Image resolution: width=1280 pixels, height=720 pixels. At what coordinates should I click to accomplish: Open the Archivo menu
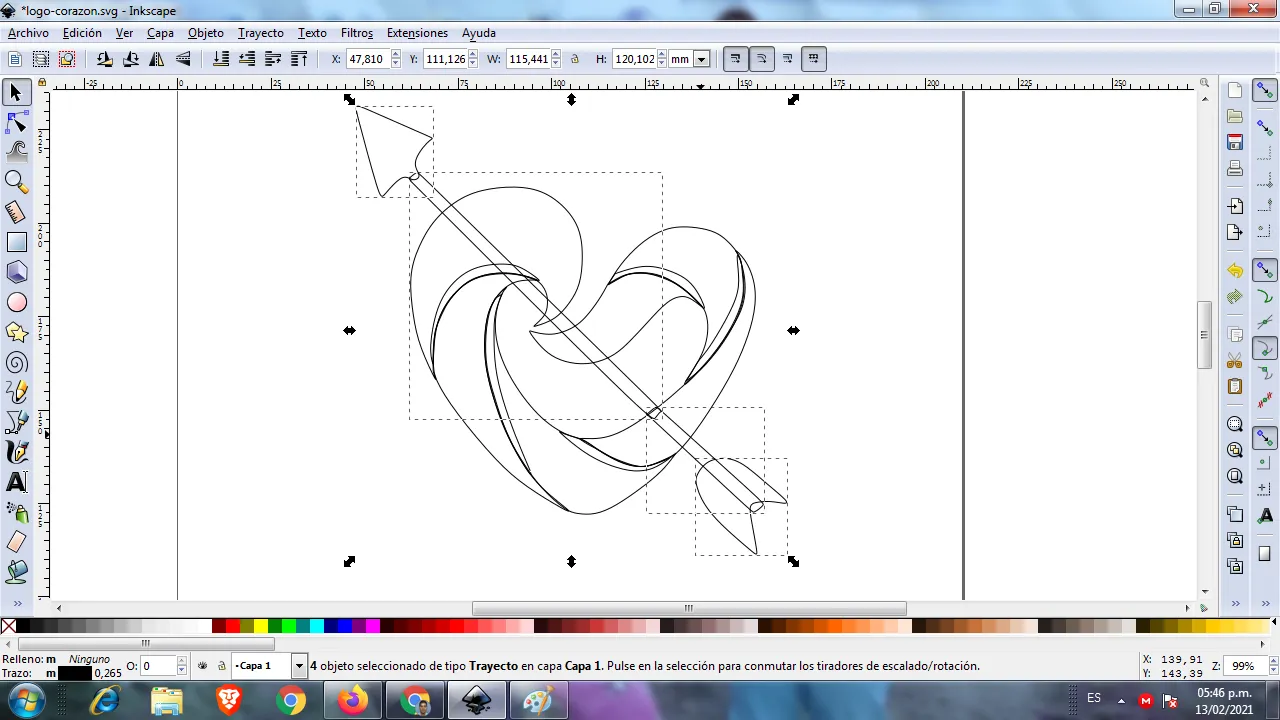click(x=28, y=33)
